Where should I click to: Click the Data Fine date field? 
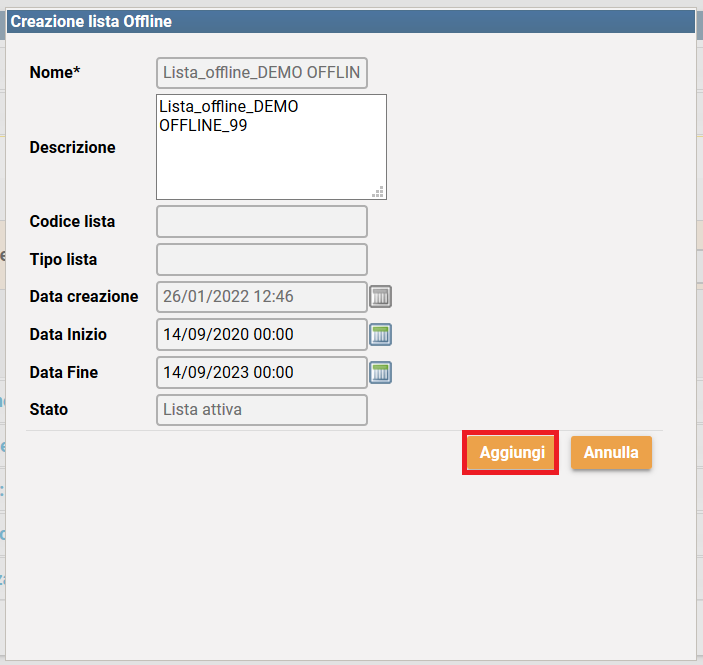(x=262, y=373)
